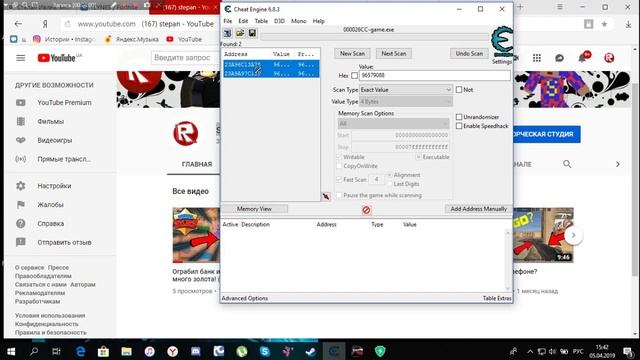
Task: Click the red no-entry clear list icon
Action: (366, 210)
